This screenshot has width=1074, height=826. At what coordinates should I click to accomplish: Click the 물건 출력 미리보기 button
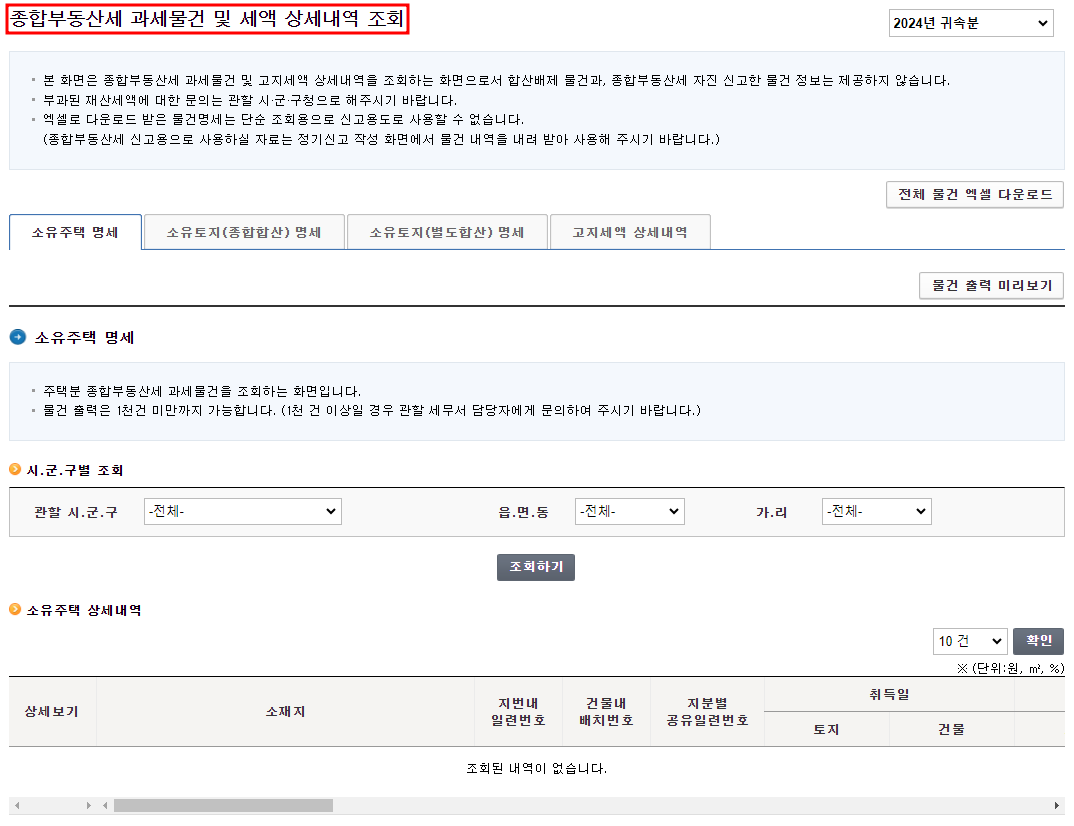click(991, 285)
